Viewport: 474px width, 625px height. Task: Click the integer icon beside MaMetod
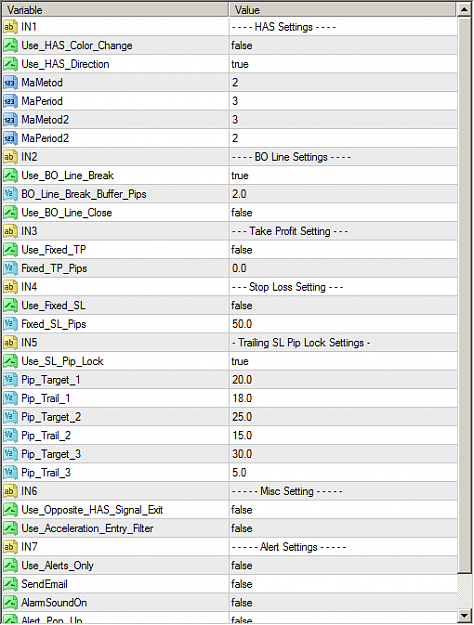coord(10,83)
